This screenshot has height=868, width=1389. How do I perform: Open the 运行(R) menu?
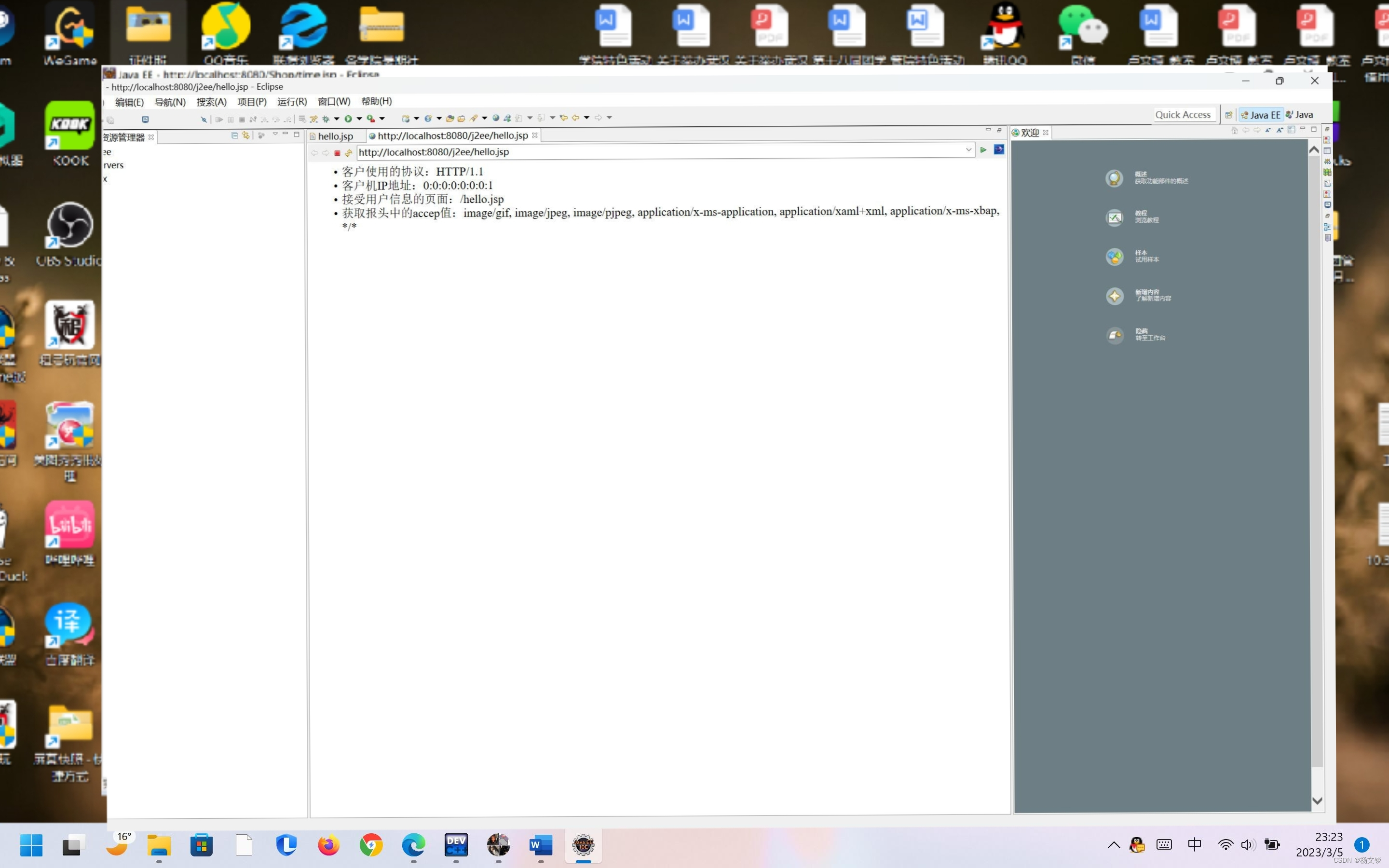[x=292, y=102]
